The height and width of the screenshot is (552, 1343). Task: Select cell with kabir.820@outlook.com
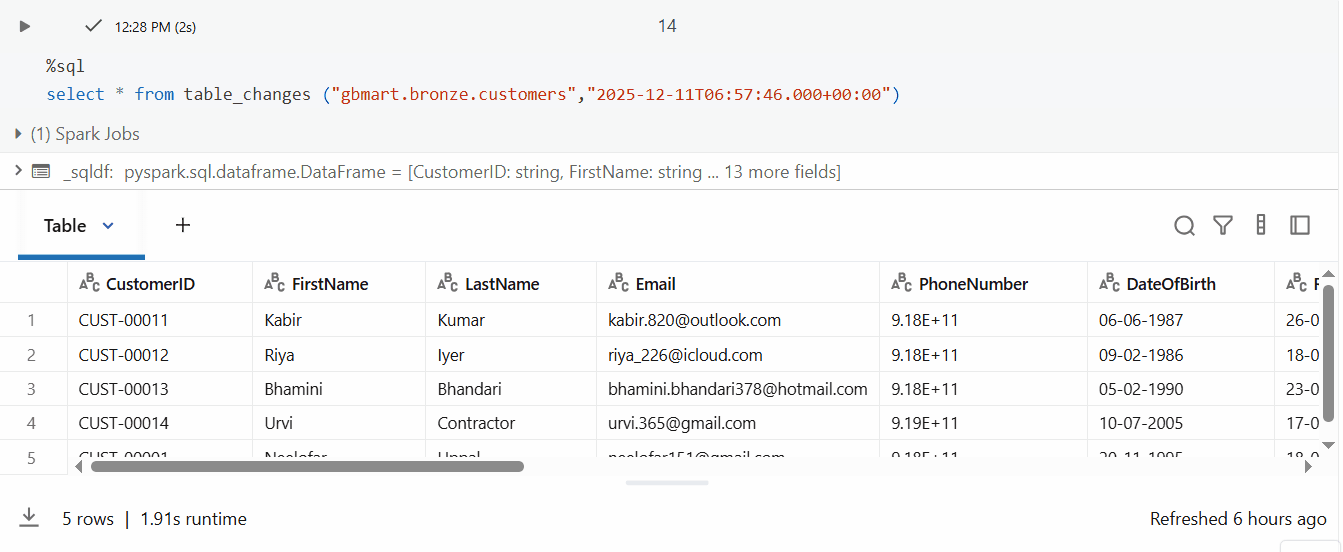click(x=694, y=321)
